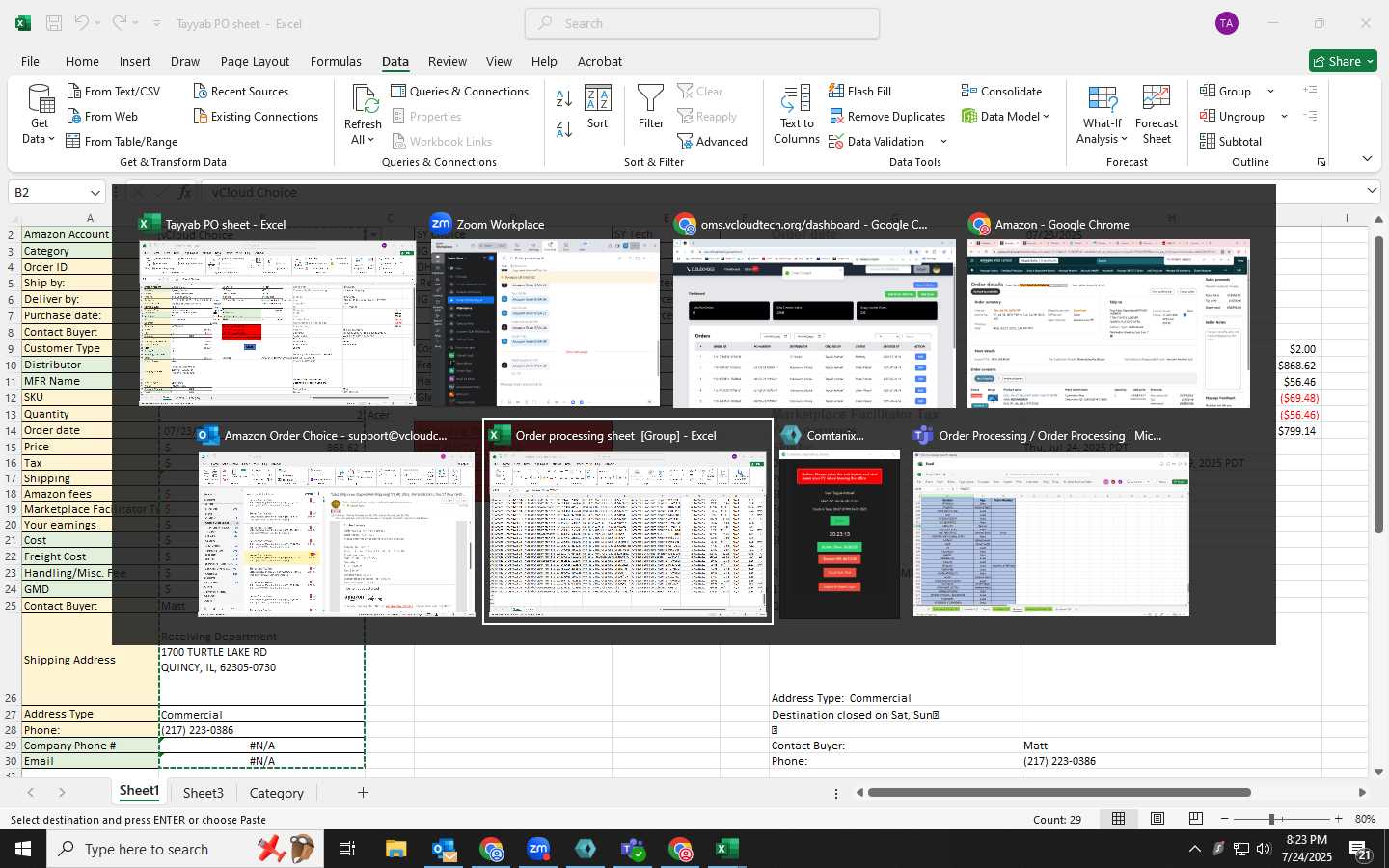
Task: Click the horizontal scrollbar thumb
Action: (1058, 793)
